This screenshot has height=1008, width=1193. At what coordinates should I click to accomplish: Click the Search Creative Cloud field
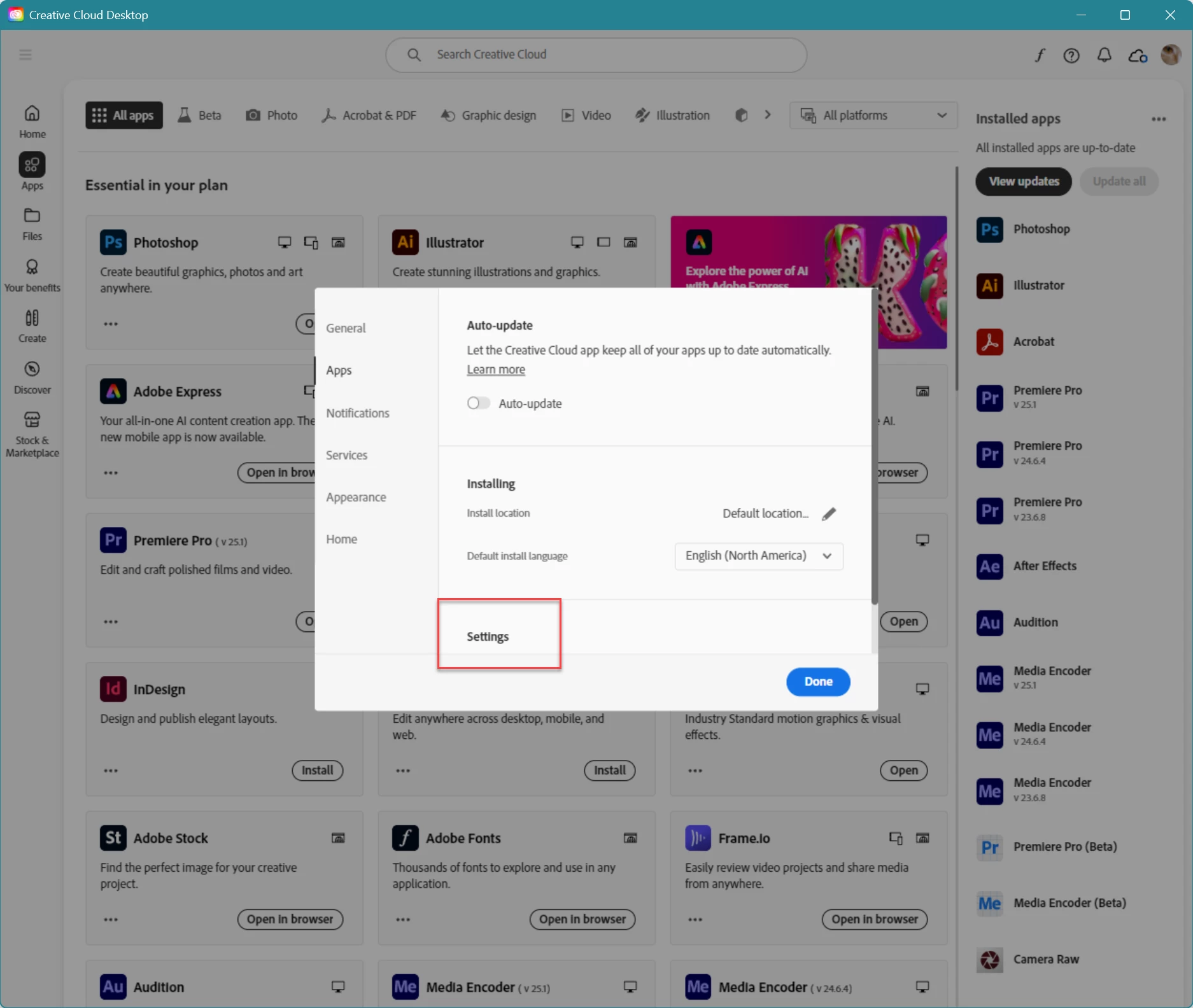tap(596, 55)
